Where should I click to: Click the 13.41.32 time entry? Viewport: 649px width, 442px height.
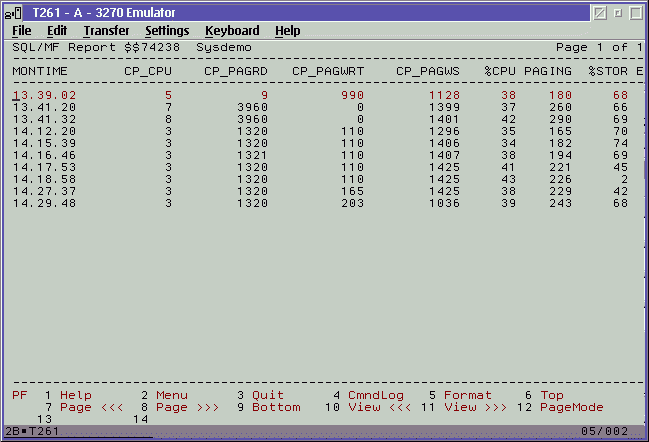tap(44, 119)
